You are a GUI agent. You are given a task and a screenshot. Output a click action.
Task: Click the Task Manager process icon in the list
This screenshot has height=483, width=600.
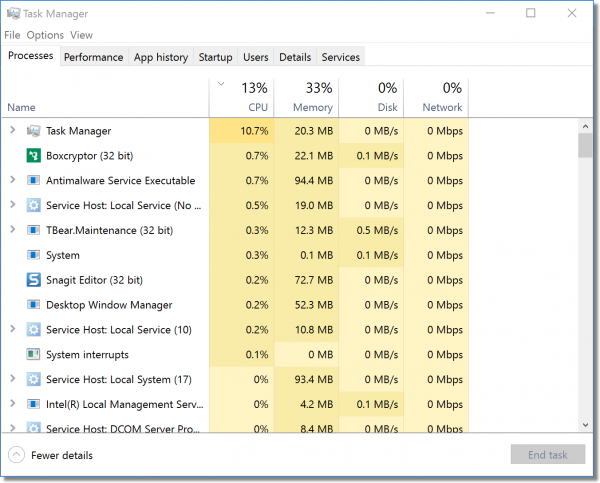tap(33, 131)
